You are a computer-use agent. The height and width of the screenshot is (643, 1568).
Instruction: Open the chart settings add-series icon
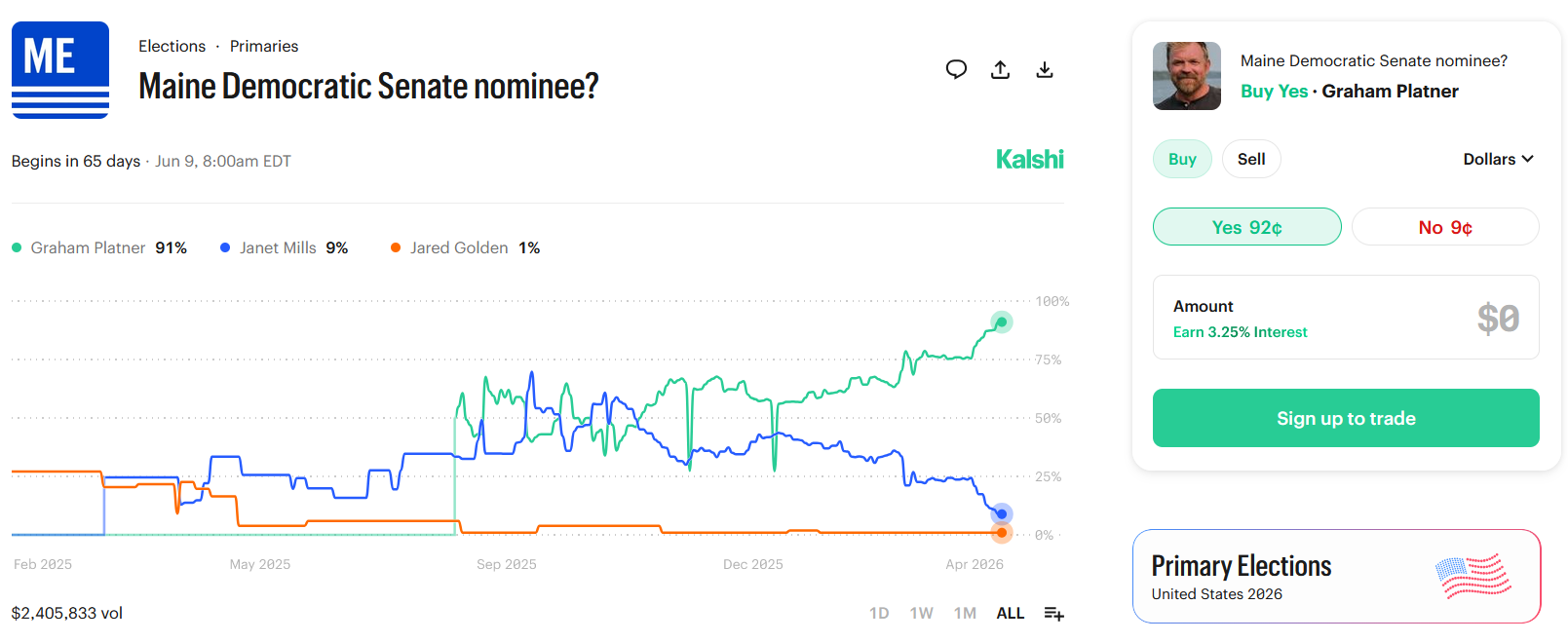click(x=1053, y=613)
